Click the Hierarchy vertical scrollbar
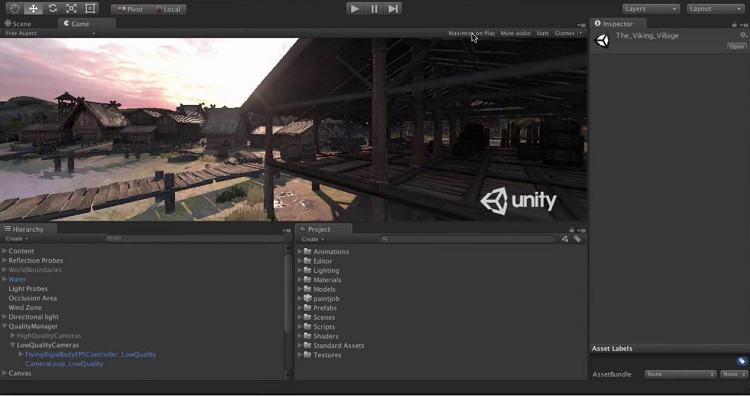The height and width of the screenshot is (396, 750). click(287, 293)
